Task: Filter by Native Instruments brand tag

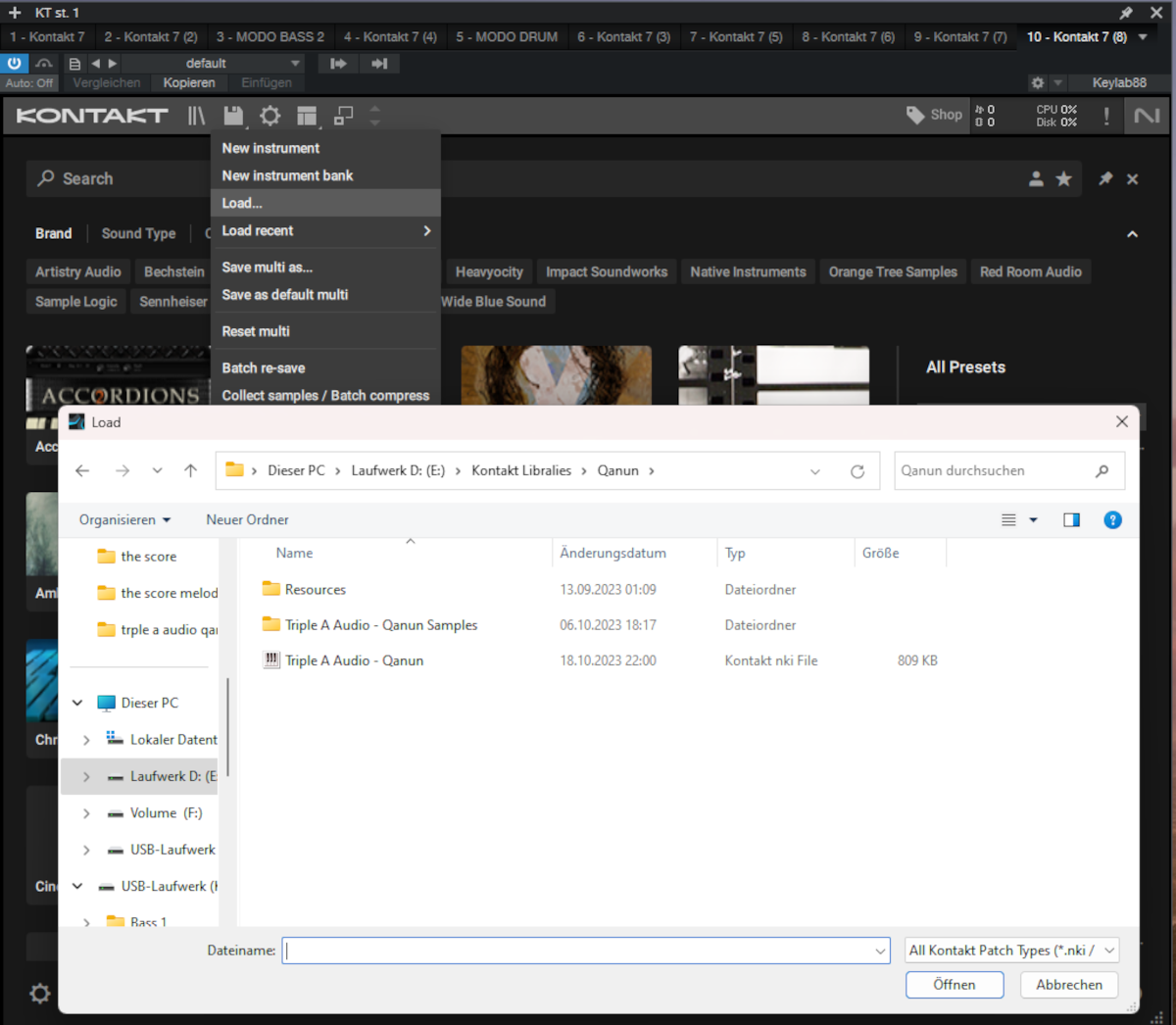Action: pos(748,272)
